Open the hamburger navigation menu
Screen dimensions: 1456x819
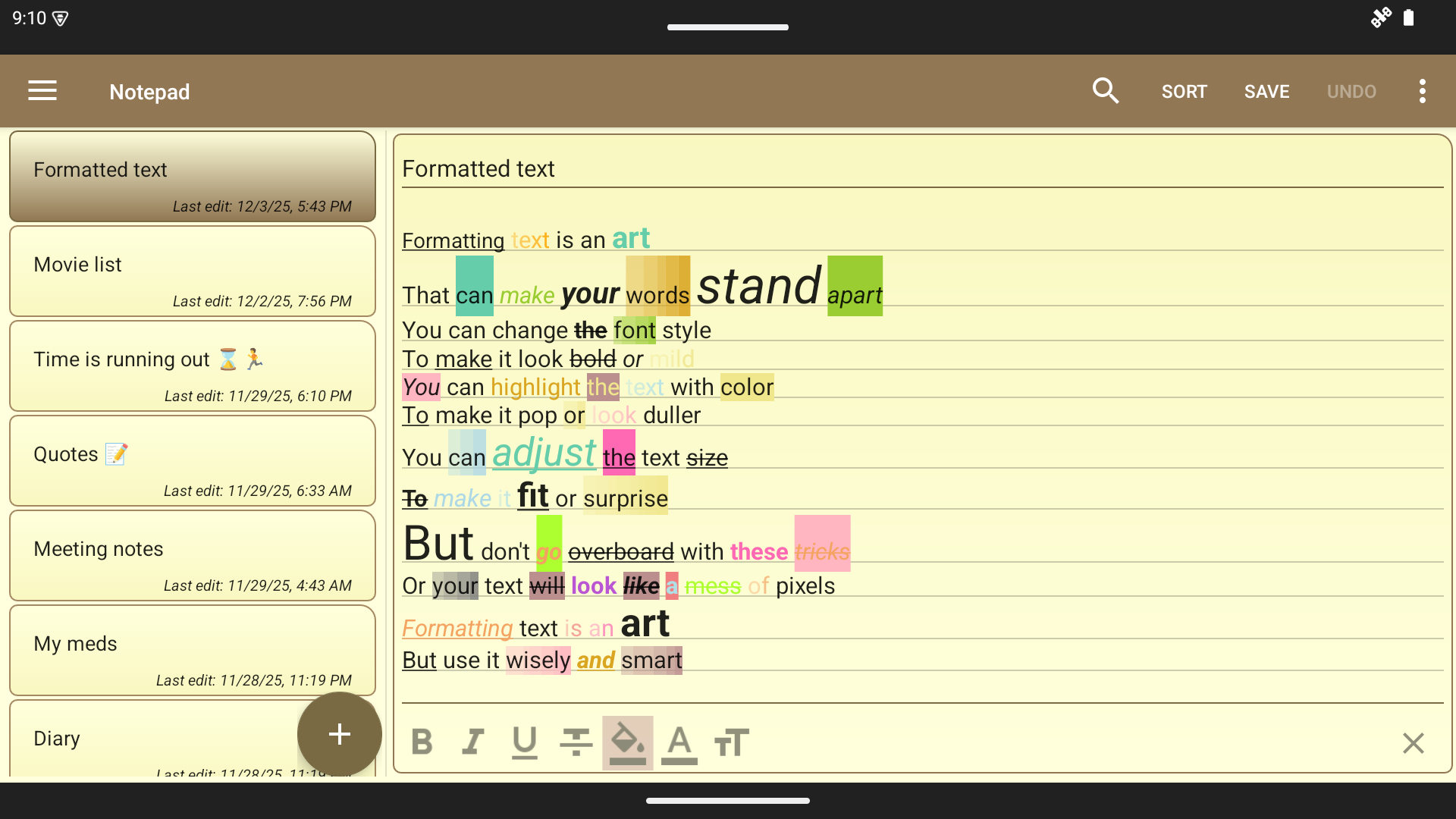(x=42, y=91)
